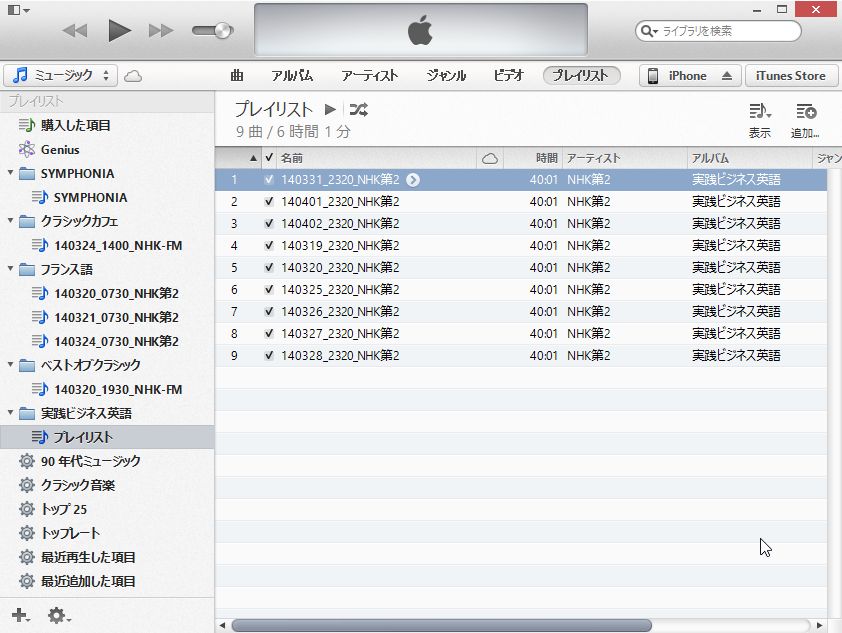This screenshot has width=842, height=633.
Task: Select the 140320_1930_NHK-FM playlist
Action: (x=107, y=389)
